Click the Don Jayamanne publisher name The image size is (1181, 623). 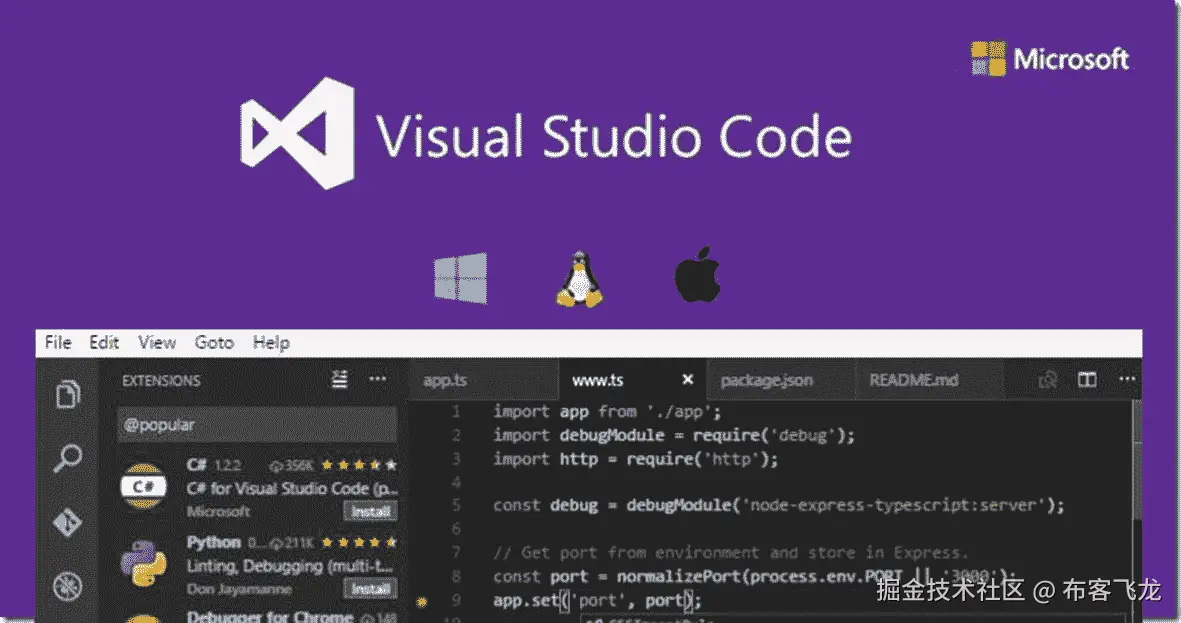pos(239,588)
